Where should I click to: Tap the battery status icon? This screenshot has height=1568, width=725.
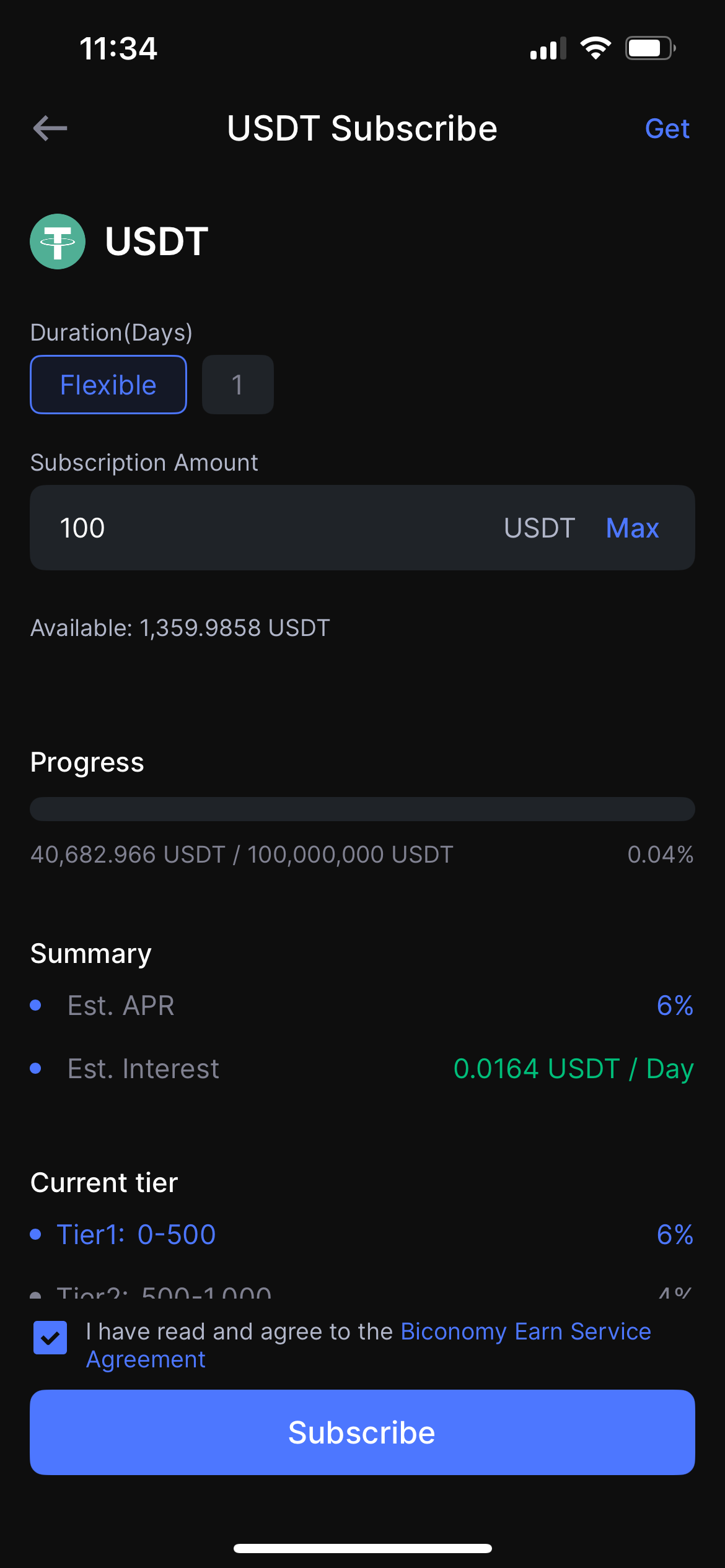point(649,48)
